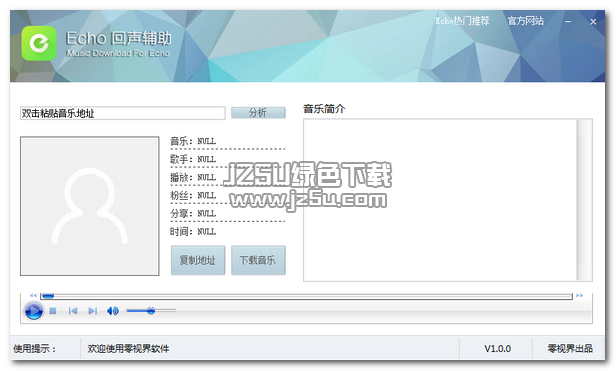This screenshot has width=616, height=371.
Task: Click the rewind double-arrow icon
Action: 33,296
